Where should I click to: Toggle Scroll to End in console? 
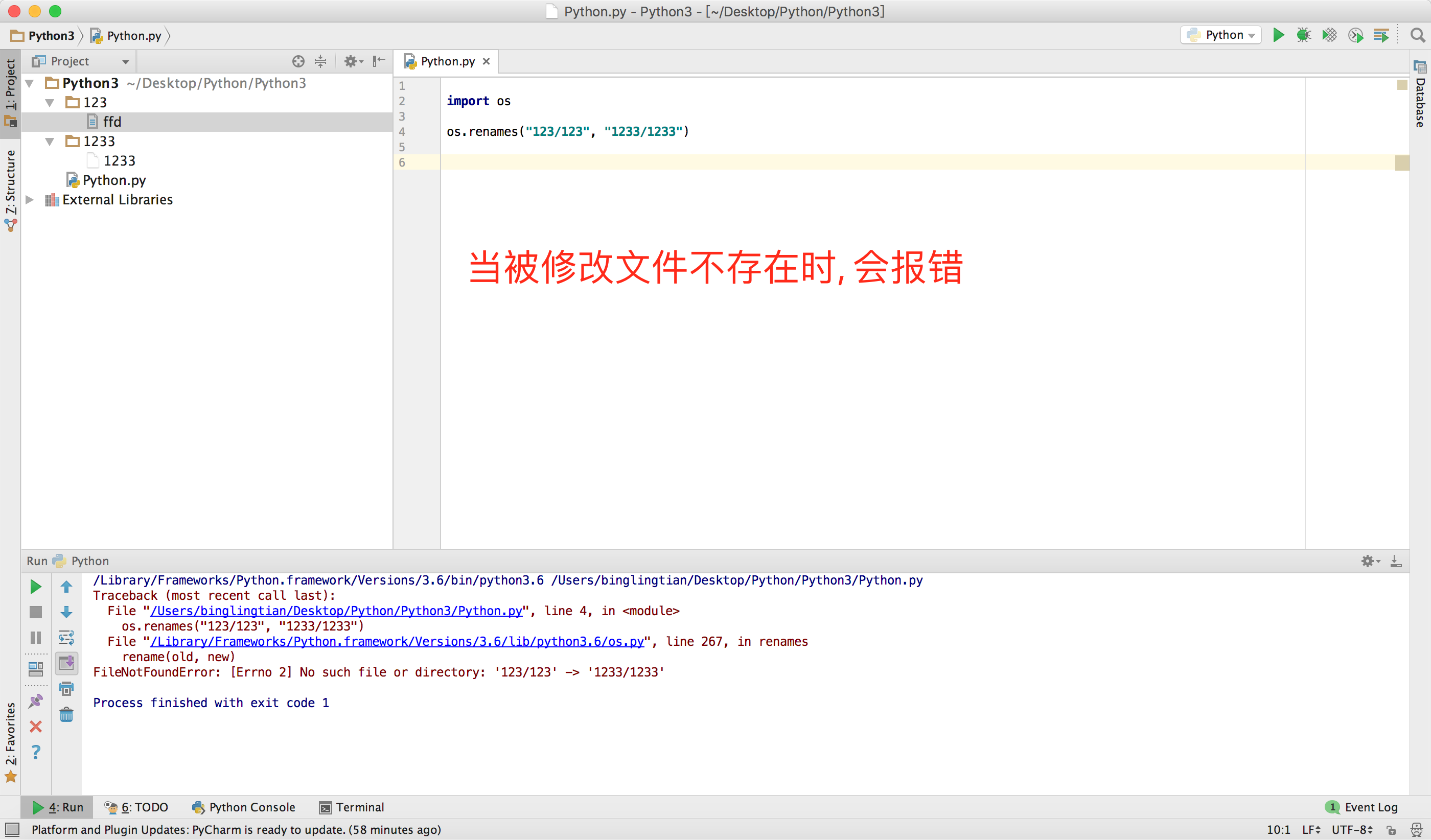point(66,663)
